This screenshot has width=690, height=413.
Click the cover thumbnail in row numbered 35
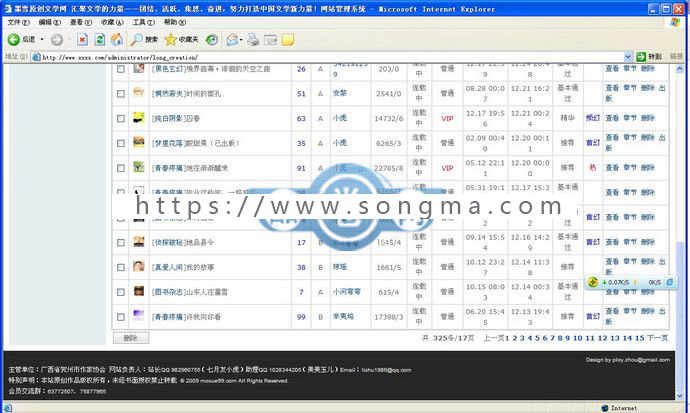139,143
